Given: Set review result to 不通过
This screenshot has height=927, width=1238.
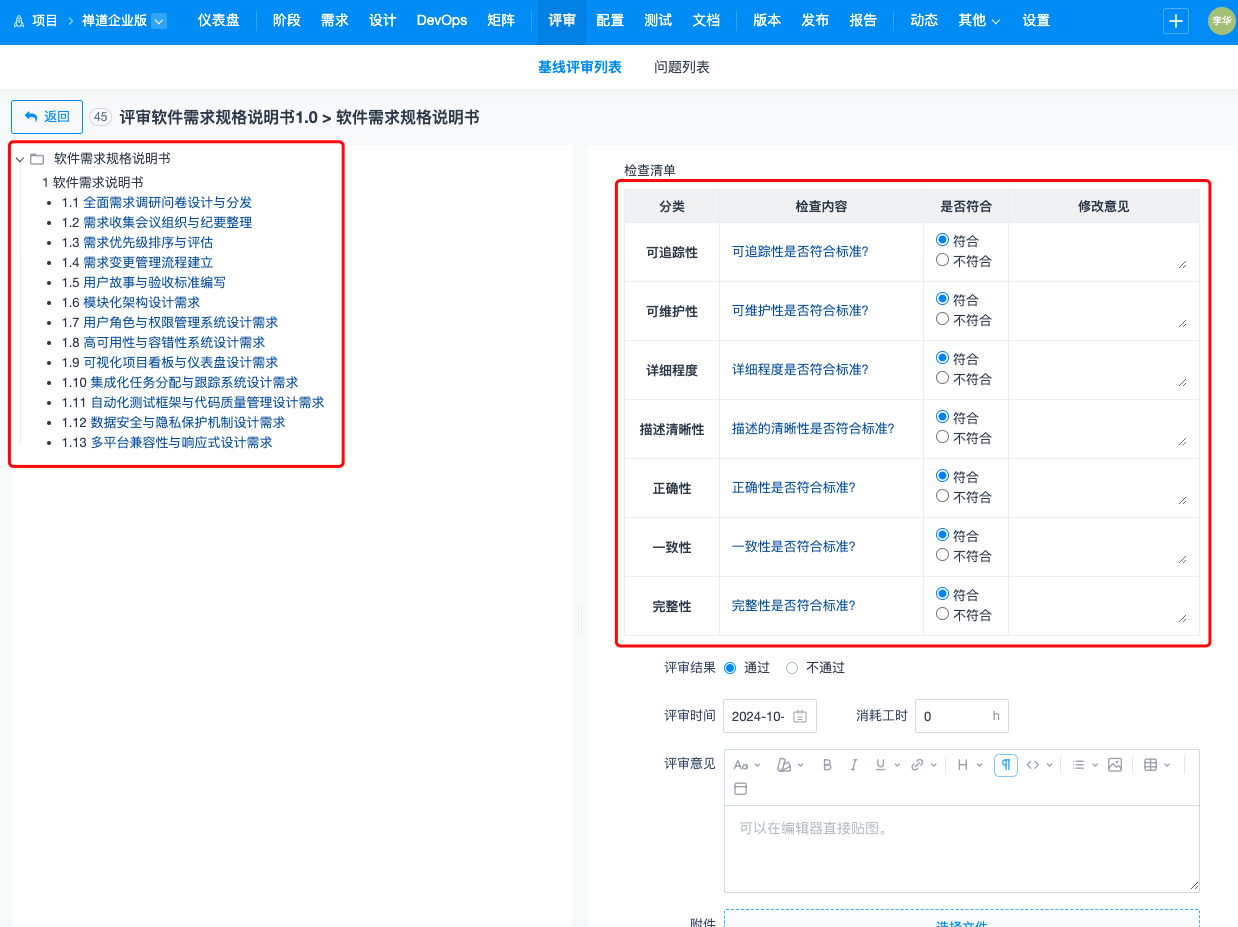Looking at the screenshot, I should pos(792,668).
